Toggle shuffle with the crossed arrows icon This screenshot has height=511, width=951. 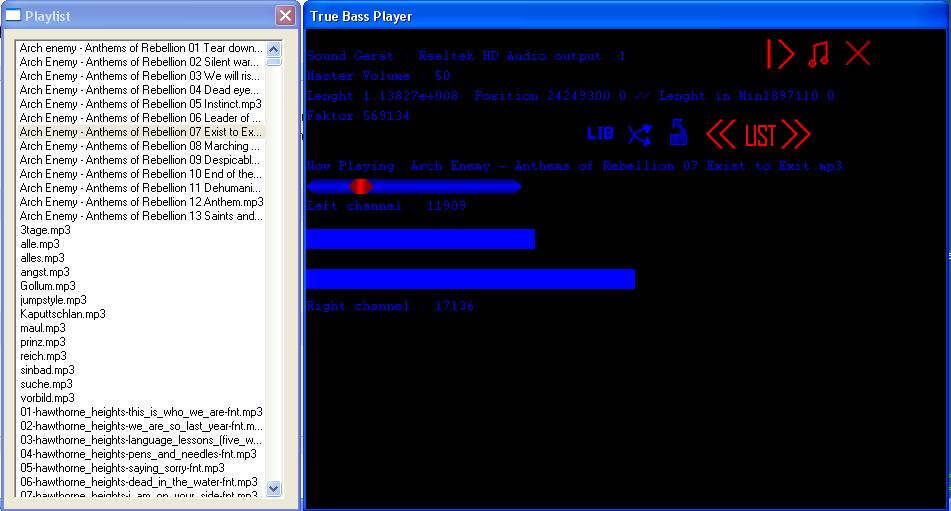(639, 134)
